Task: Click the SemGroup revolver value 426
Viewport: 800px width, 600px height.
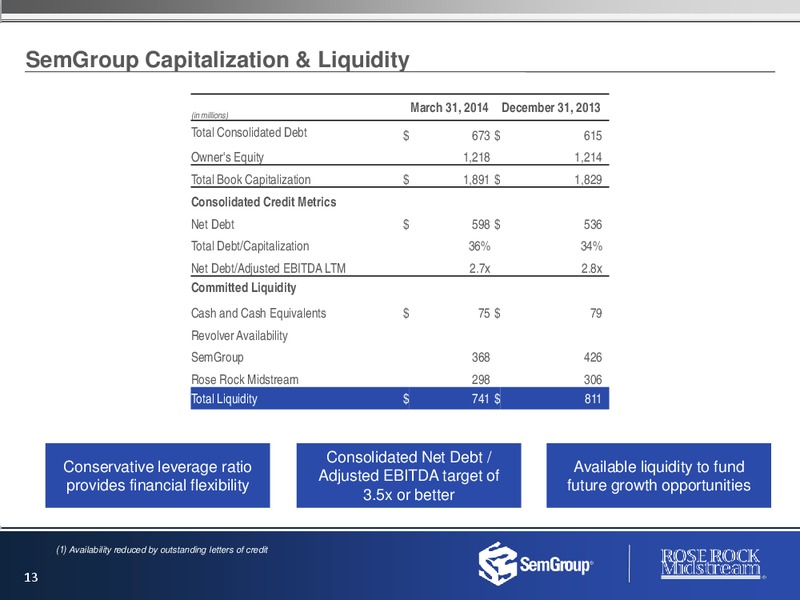Action: coord(592,357)
